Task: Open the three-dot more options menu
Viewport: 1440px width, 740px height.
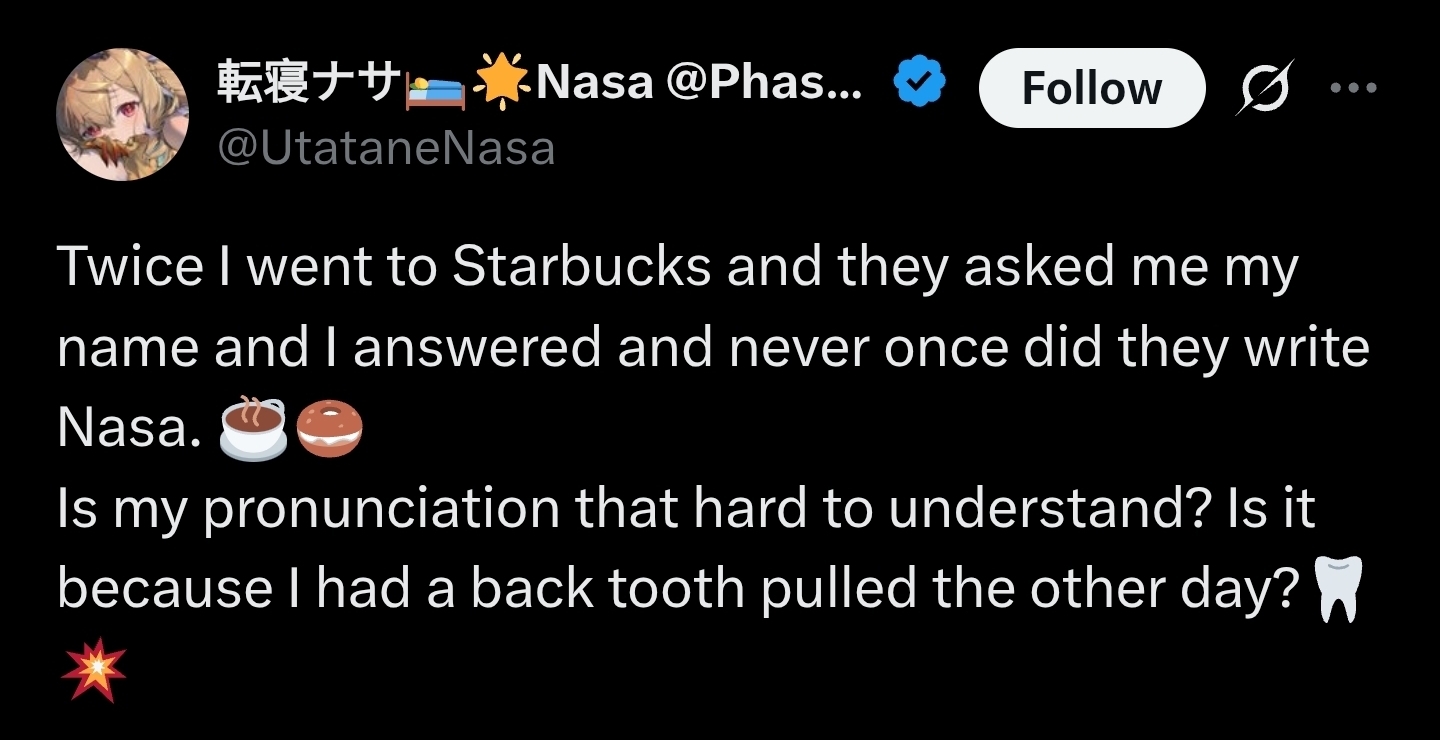Action: click(x=1353, y=87)
